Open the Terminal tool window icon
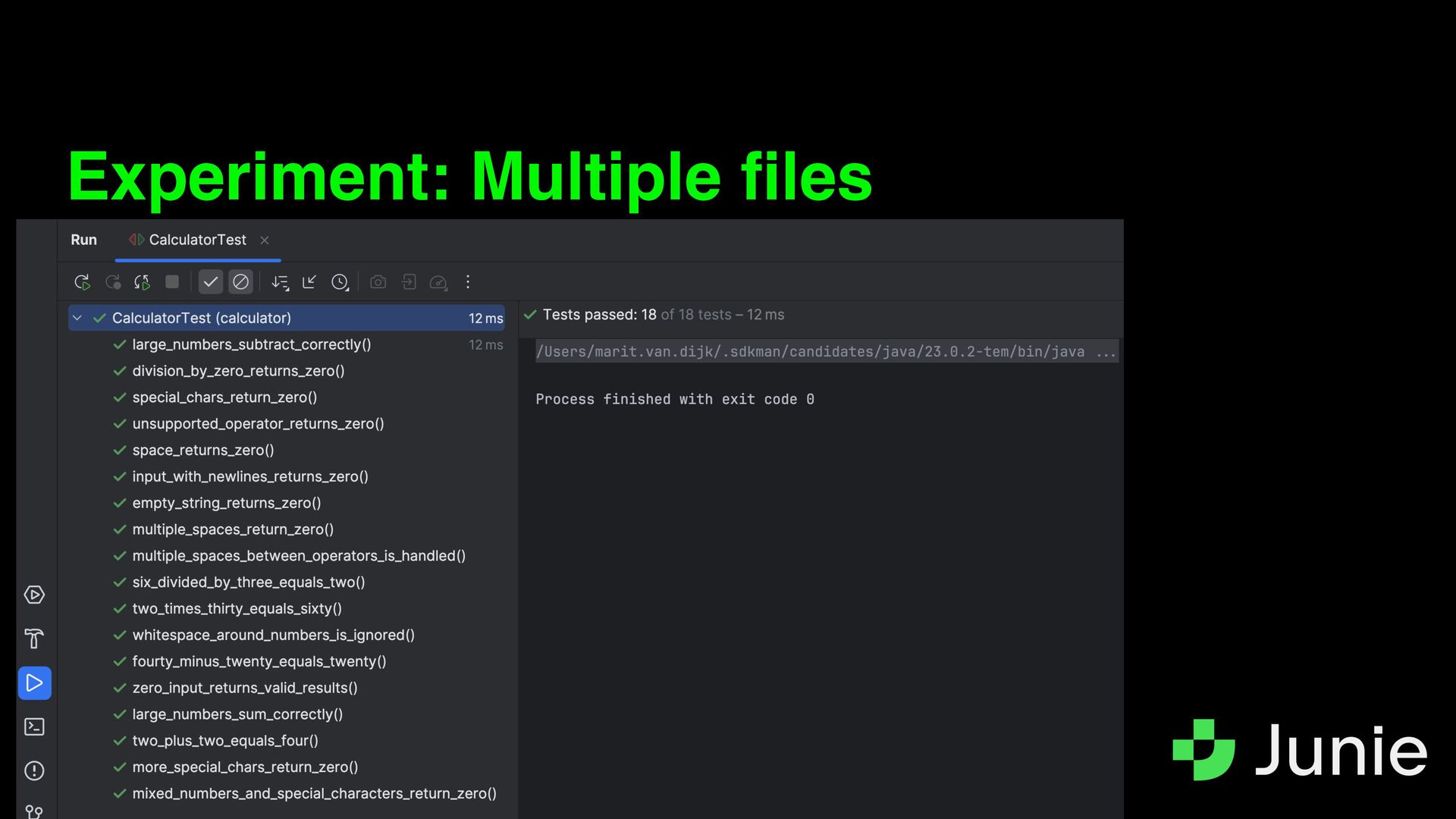Image resolution: width=1456 pixels, height=819 pixels. 34,726
